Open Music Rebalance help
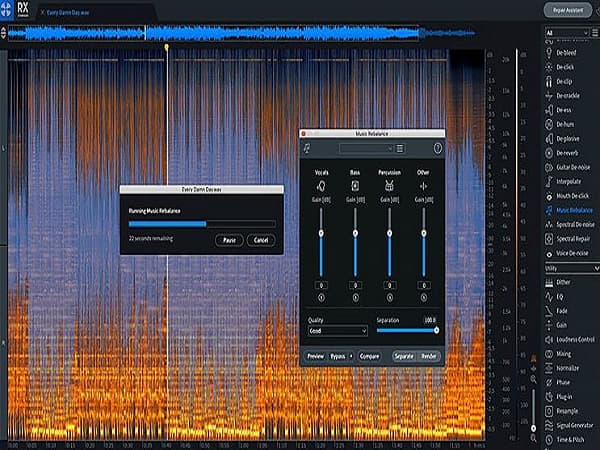Screen dimensions: 600x450 [438, 148]
